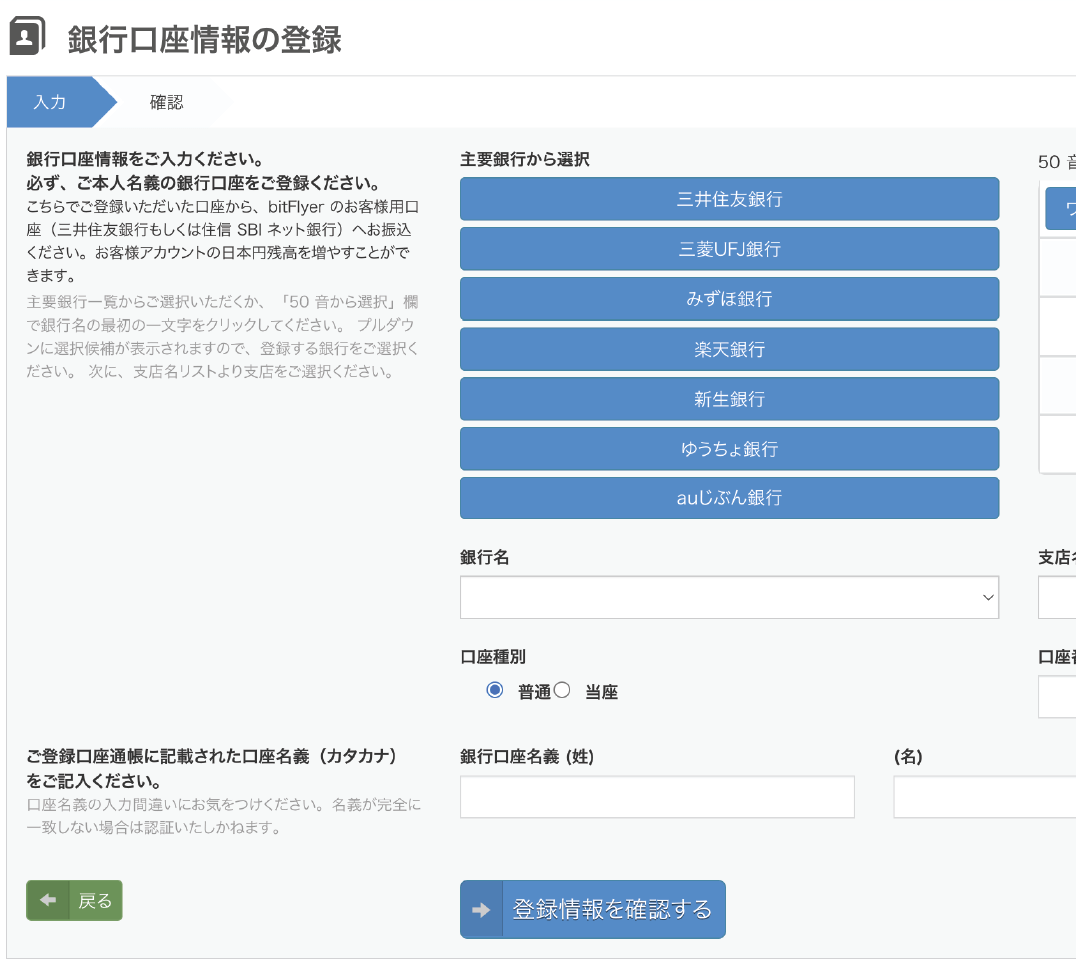
Task: Click the profile icon beside the page title
Action: click(x=26, y=37)
